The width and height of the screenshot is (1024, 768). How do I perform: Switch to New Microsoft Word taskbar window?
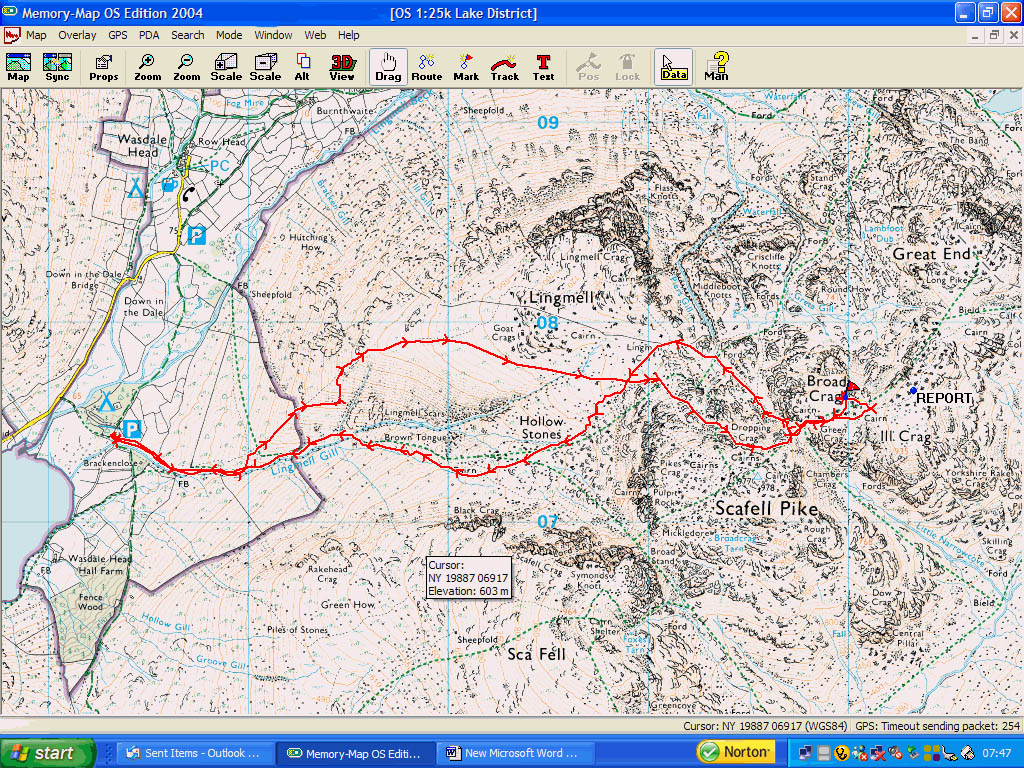515,753
